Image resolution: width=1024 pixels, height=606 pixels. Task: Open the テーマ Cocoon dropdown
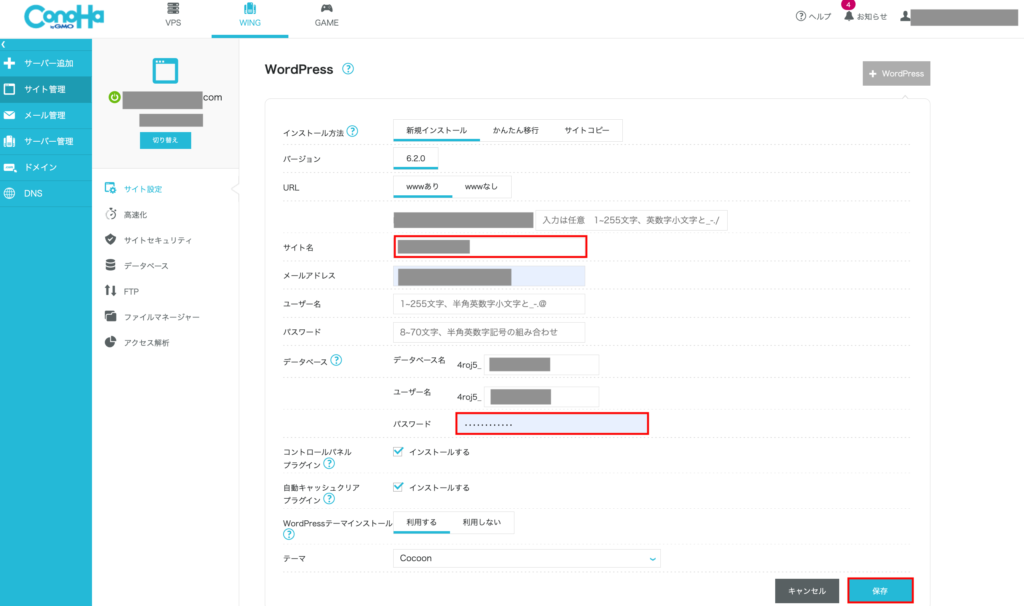526,558
